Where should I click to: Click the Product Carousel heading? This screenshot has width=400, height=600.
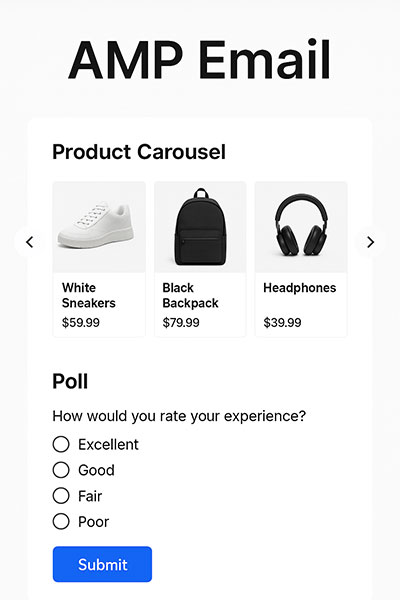[x=139, y=152]
